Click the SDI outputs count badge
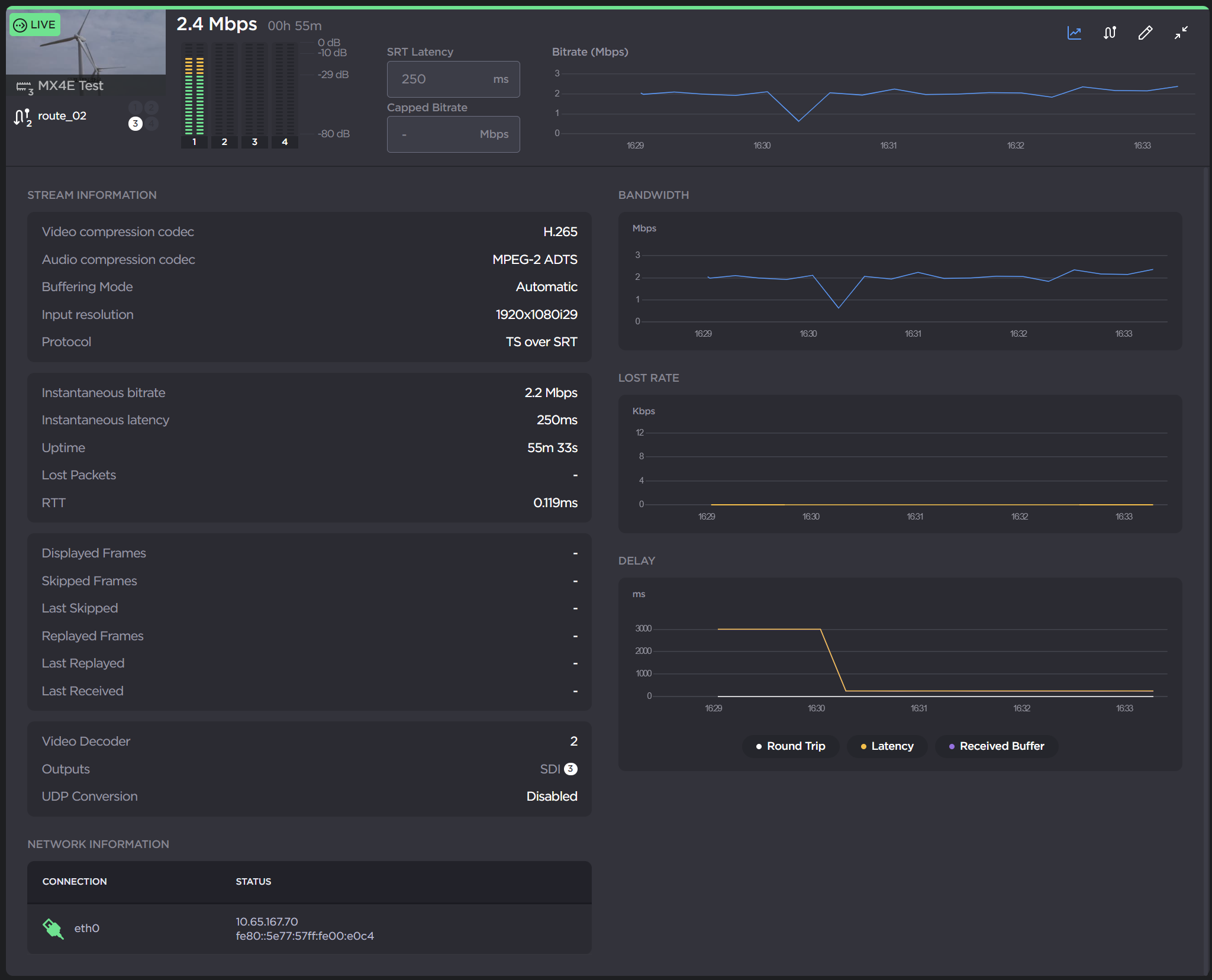1212x980 pixels. 570,769
